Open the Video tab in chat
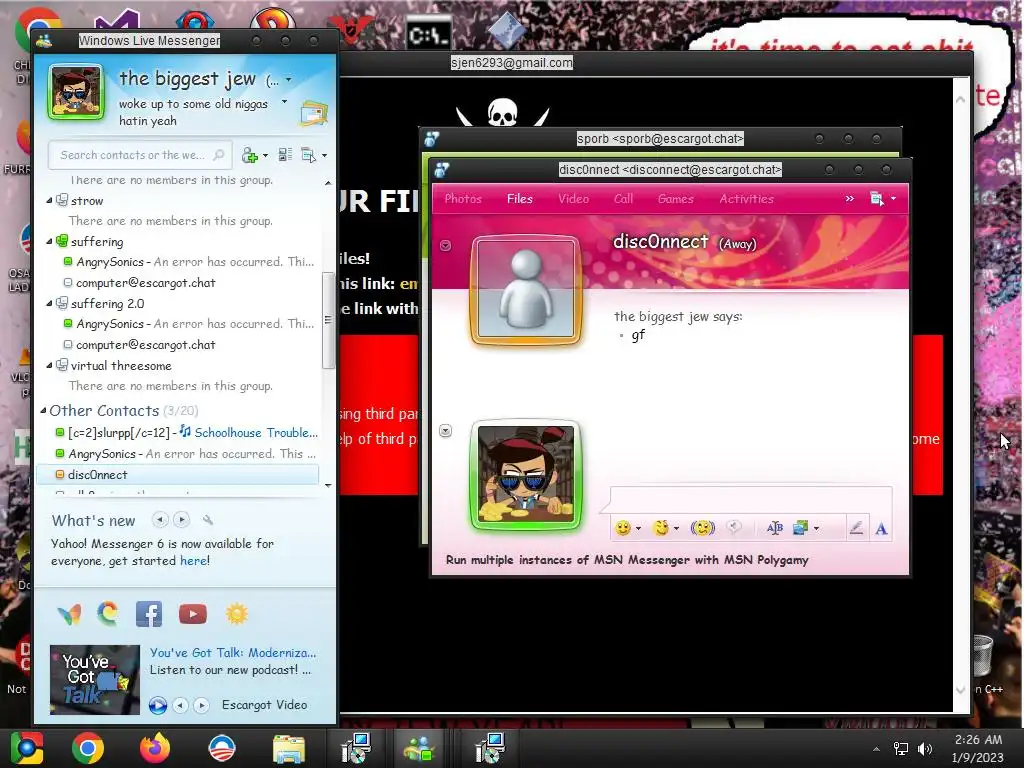The height and width of the screenshot is (768, 1024). (573, 199)
